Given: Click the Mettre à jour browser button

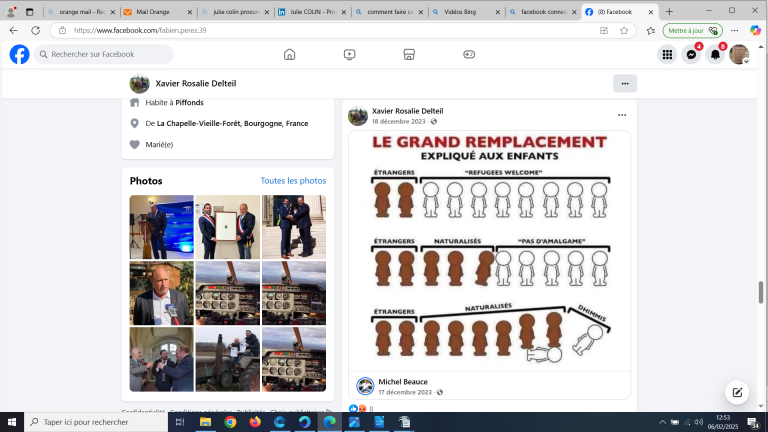Looking at the screenshot, I should click(x=692, y=30).
